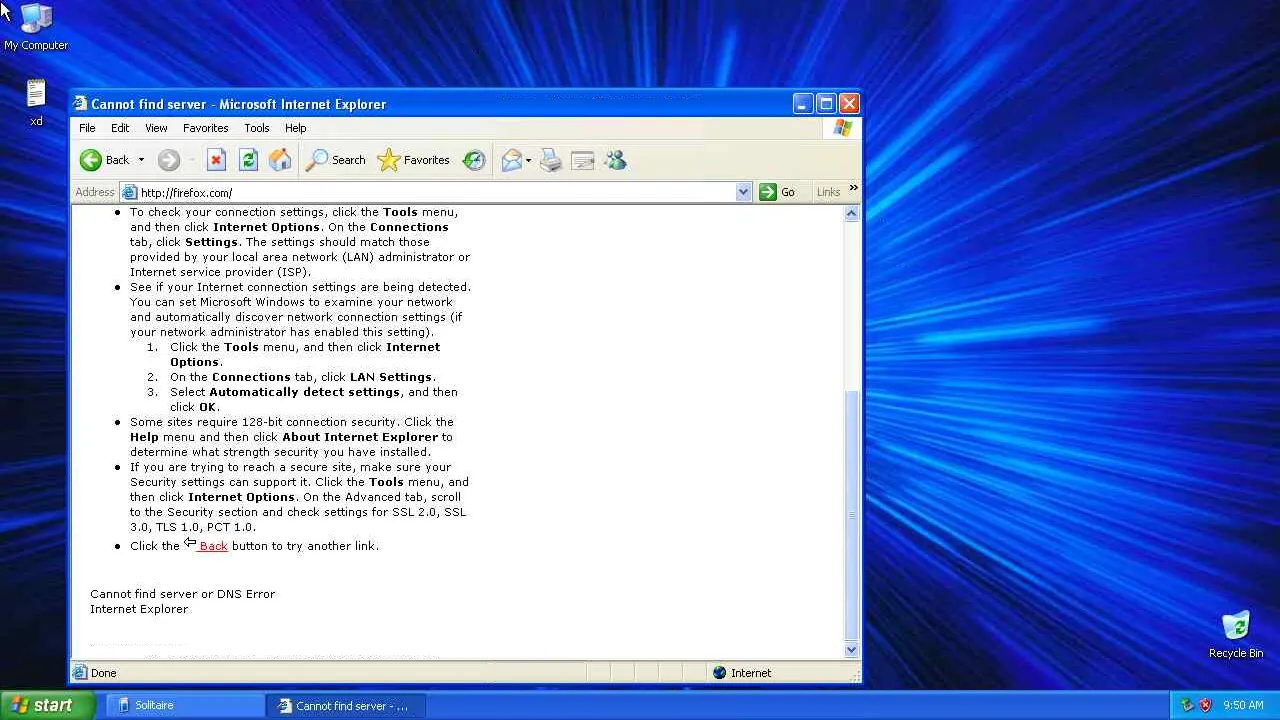The height and width of the screenshot is (720, 1280).
Task: Stop loading with the red X icon
Action: [x=216, y=160]
